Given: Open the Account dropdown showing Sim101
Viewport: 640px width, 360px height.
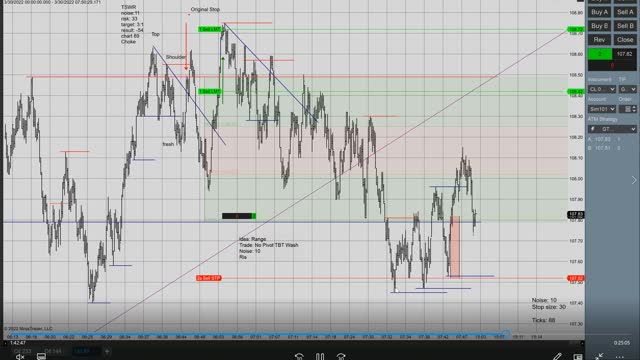Looking at the screenshot, I should (602, 109).
